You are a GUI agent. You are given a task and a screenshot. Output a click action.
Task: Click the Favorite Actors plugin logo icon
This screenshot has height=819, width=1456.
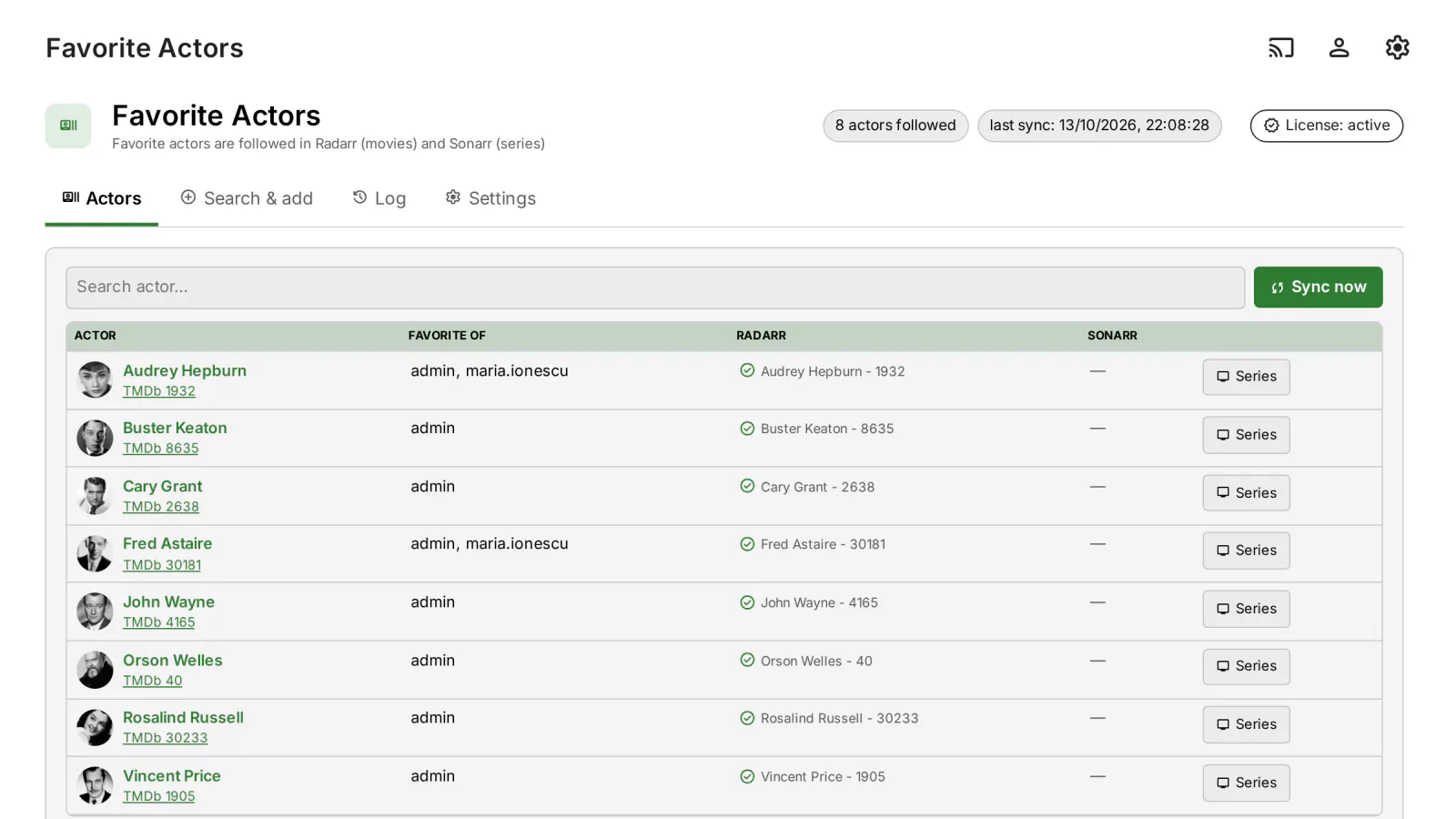point(68,126)
